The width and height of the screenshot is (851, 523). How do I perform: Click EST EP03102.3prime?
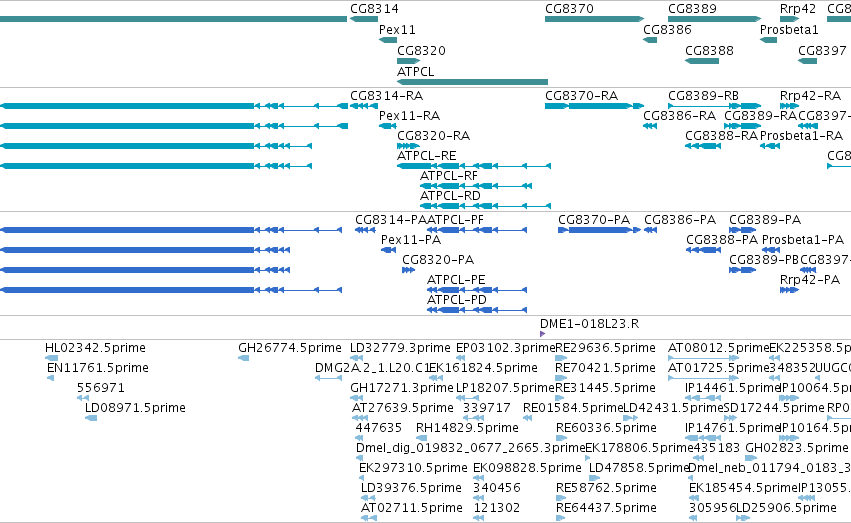505,348
